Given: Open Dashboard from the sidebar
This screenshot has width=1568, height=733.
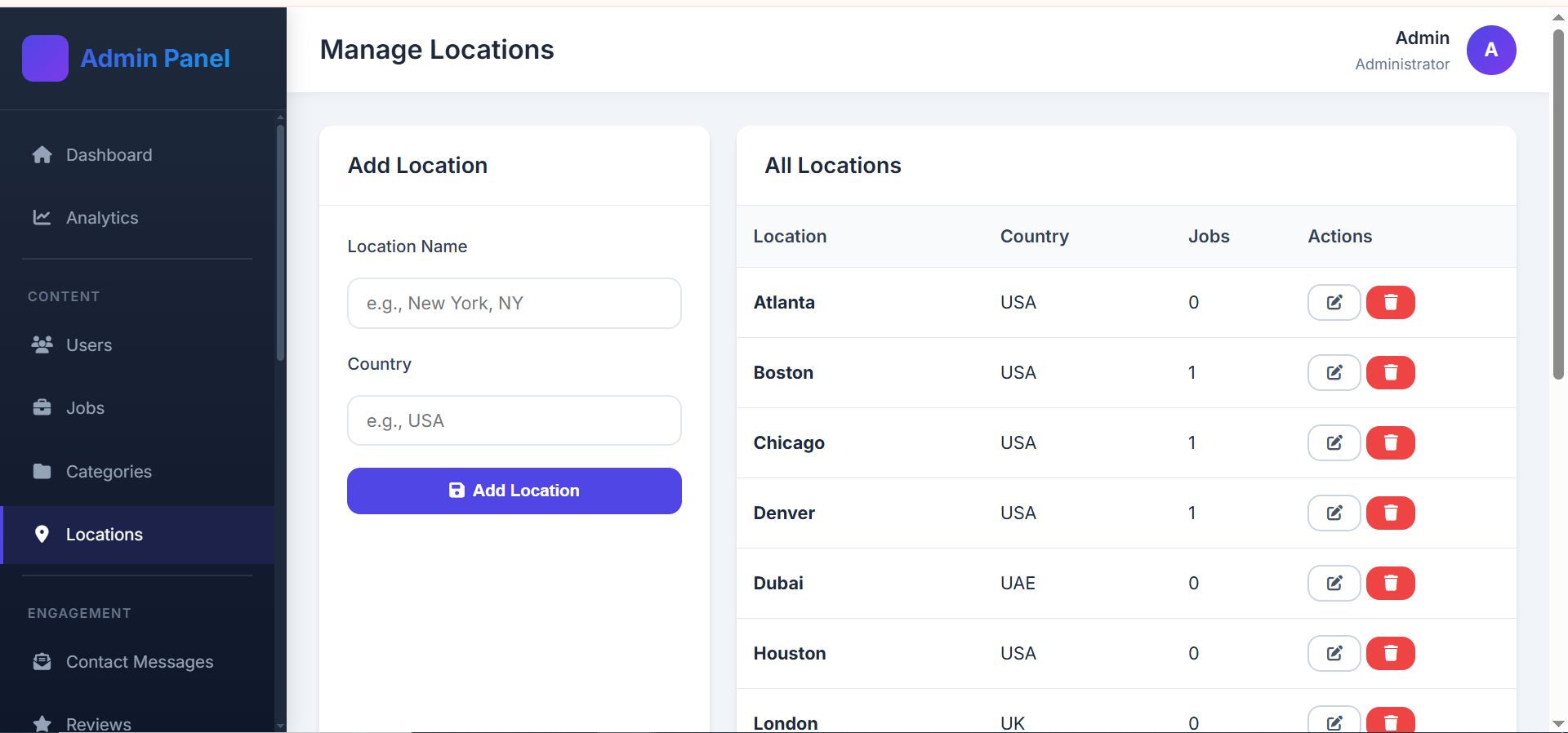Looking at the screenshot, I should coord(109,155).
